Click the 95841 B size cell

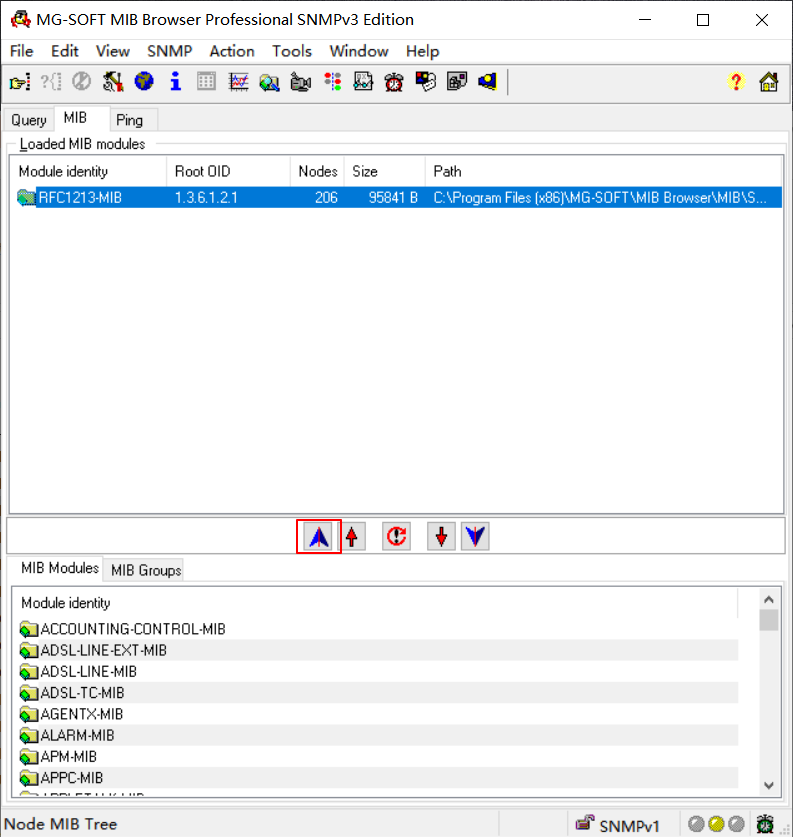393,198
